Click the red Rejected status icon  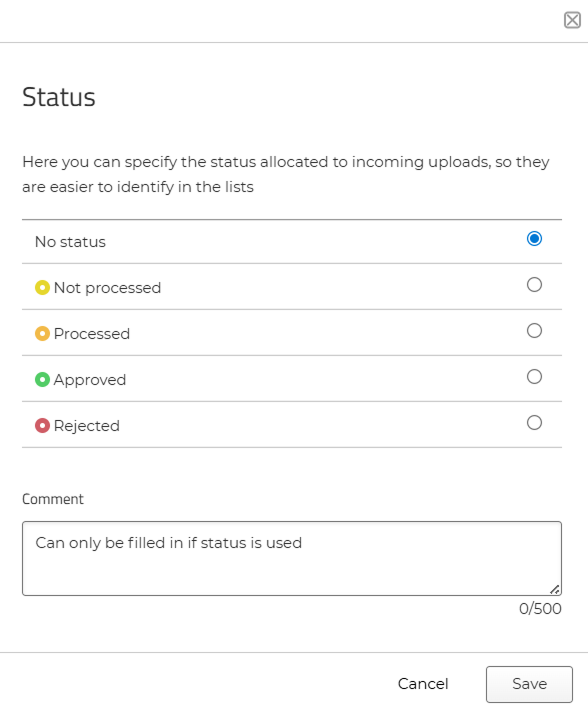[42, 426]
